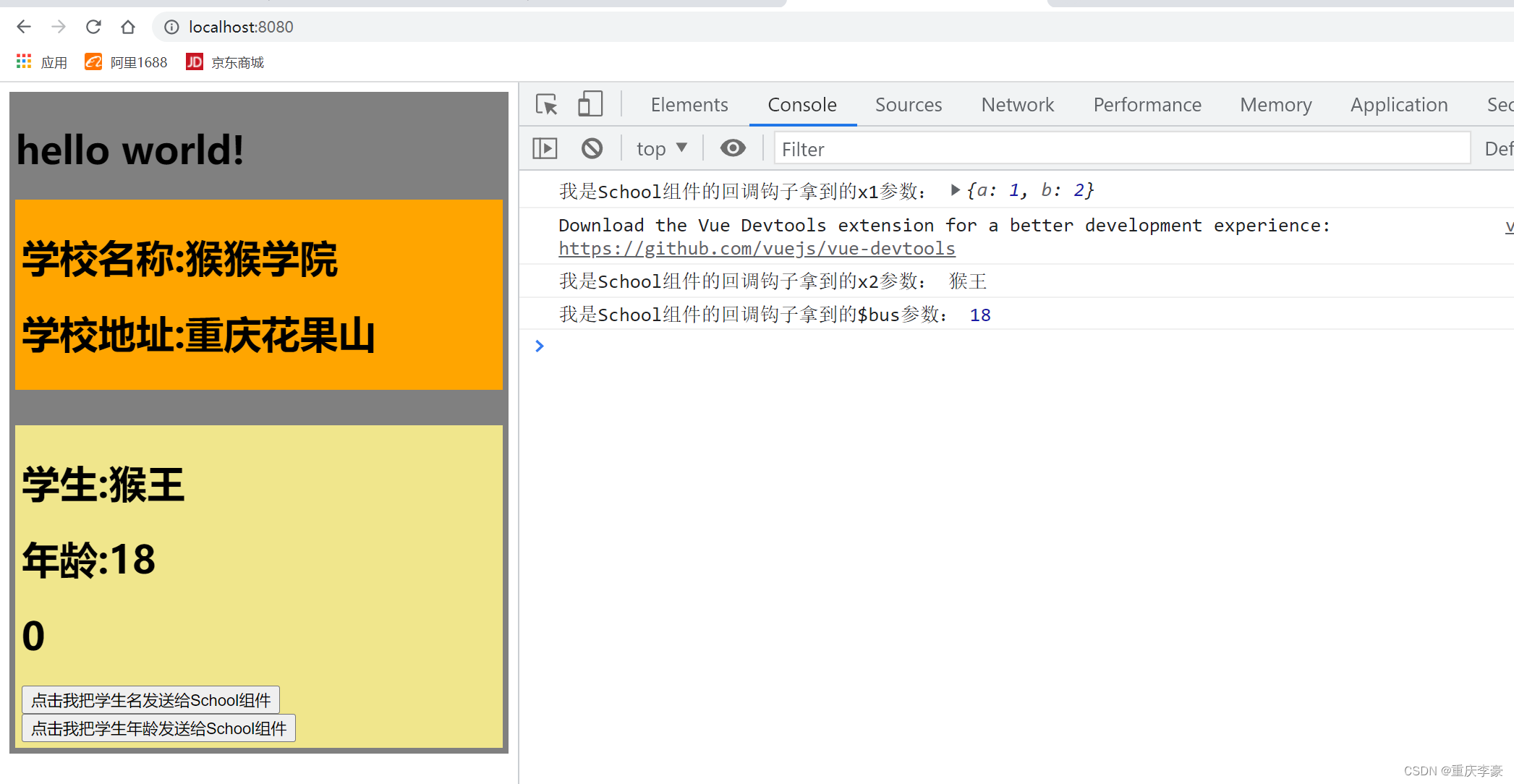
Task: Switch to the Performance tab
Action: 1147,105
